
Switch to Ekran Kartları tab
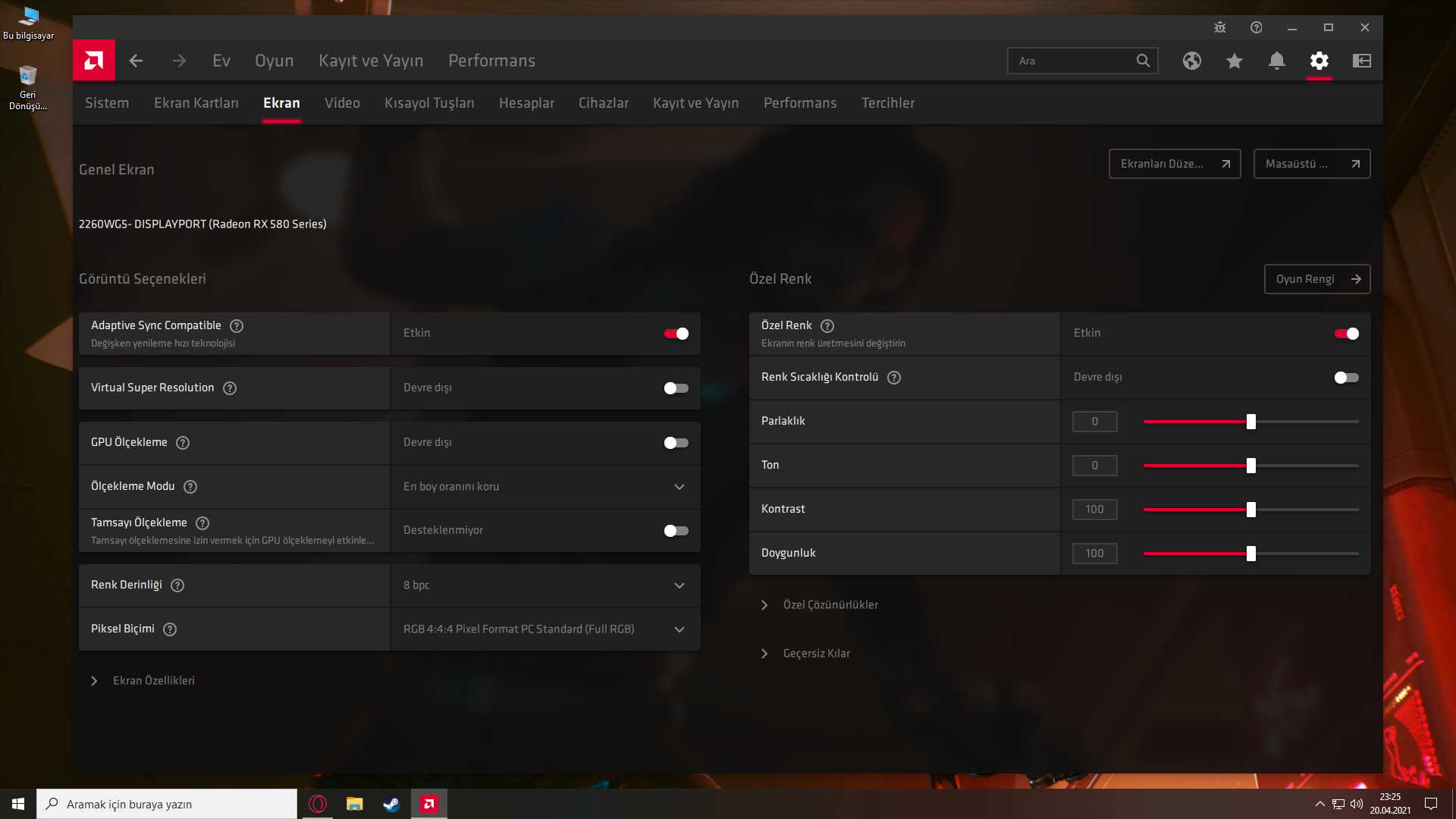(196, 103)
